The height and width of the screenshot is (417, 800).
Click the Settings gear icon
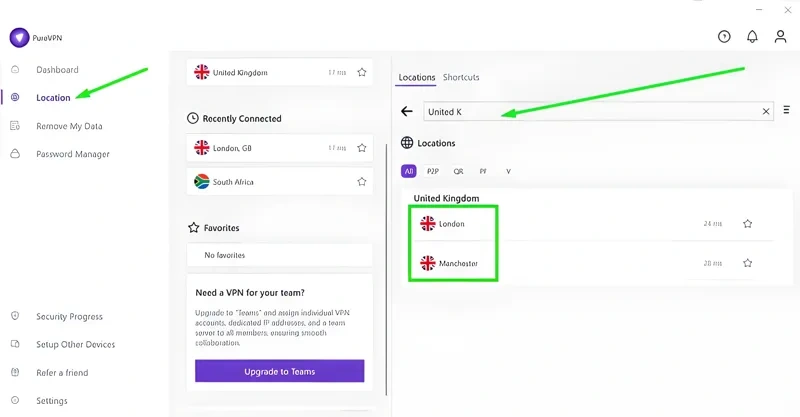[15, 400]
